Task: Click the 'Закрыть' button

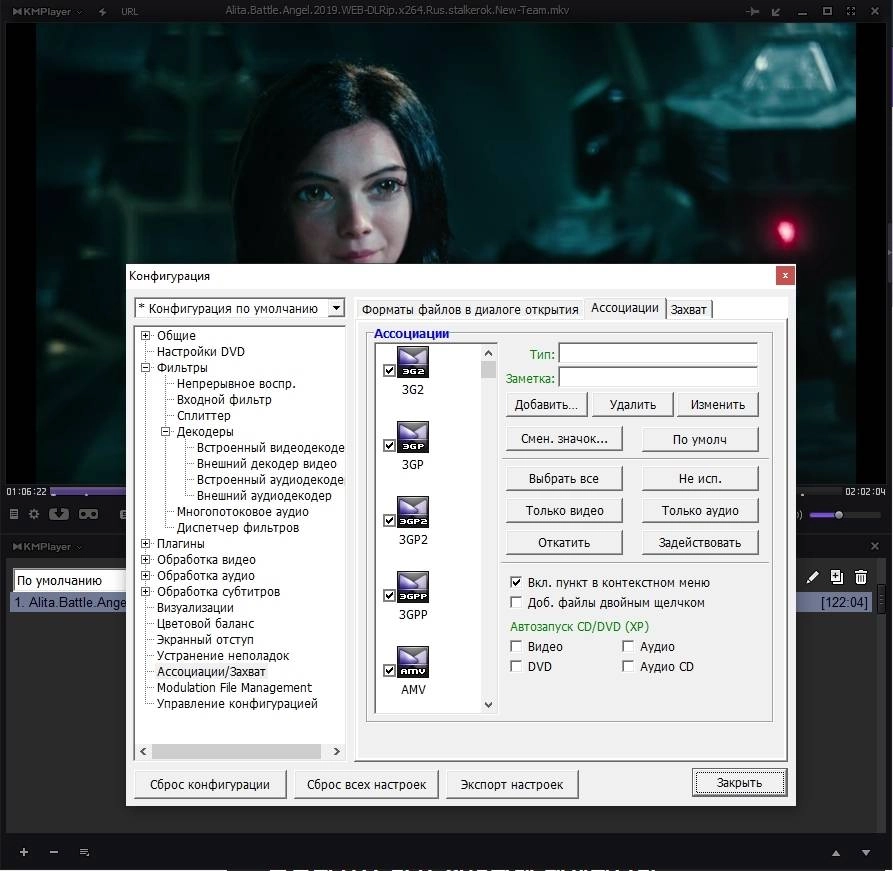Action: (739, 783)
